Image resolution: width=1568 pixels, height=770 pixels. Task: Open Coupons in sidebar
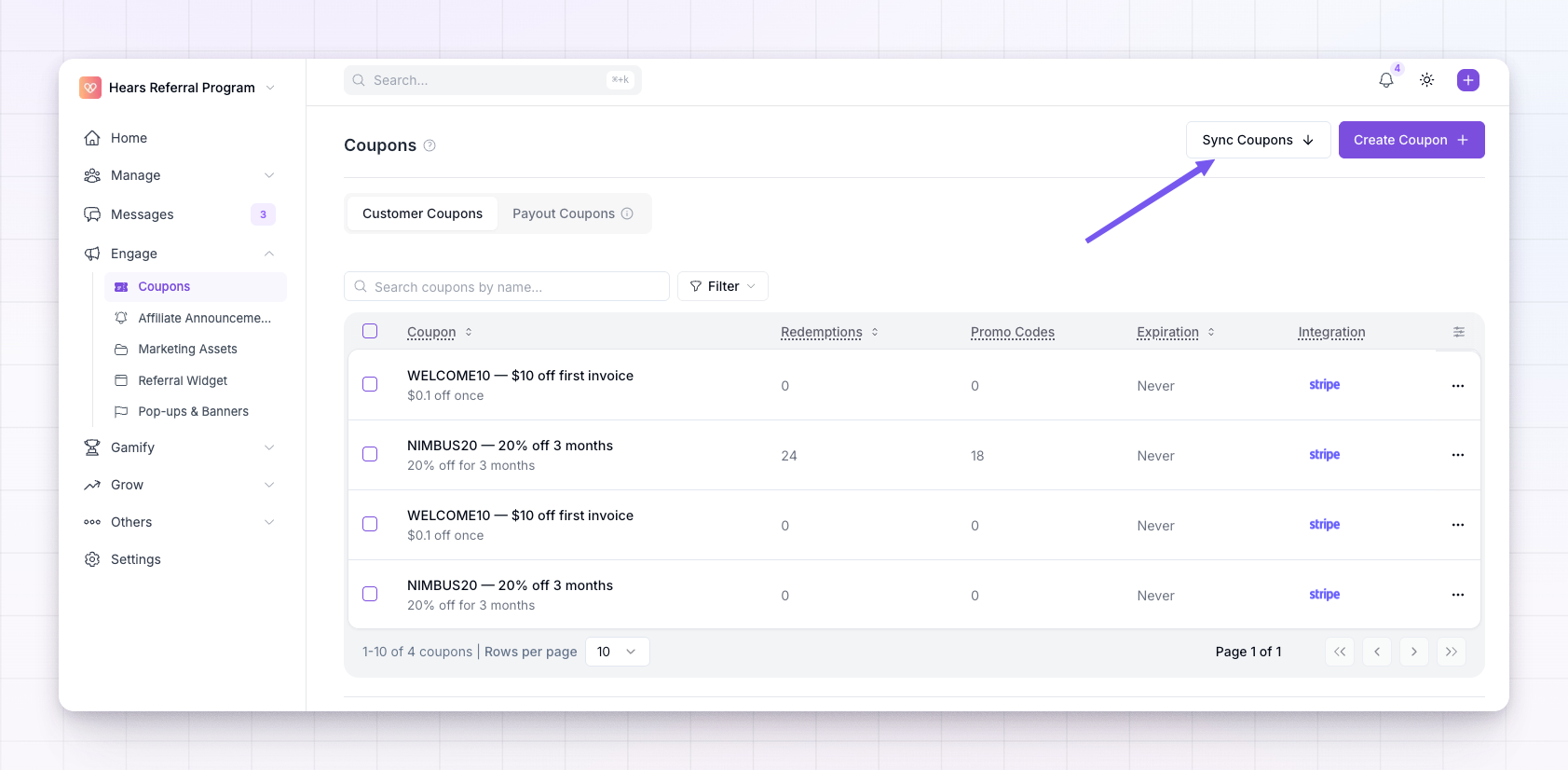click(x=196, y=287)
